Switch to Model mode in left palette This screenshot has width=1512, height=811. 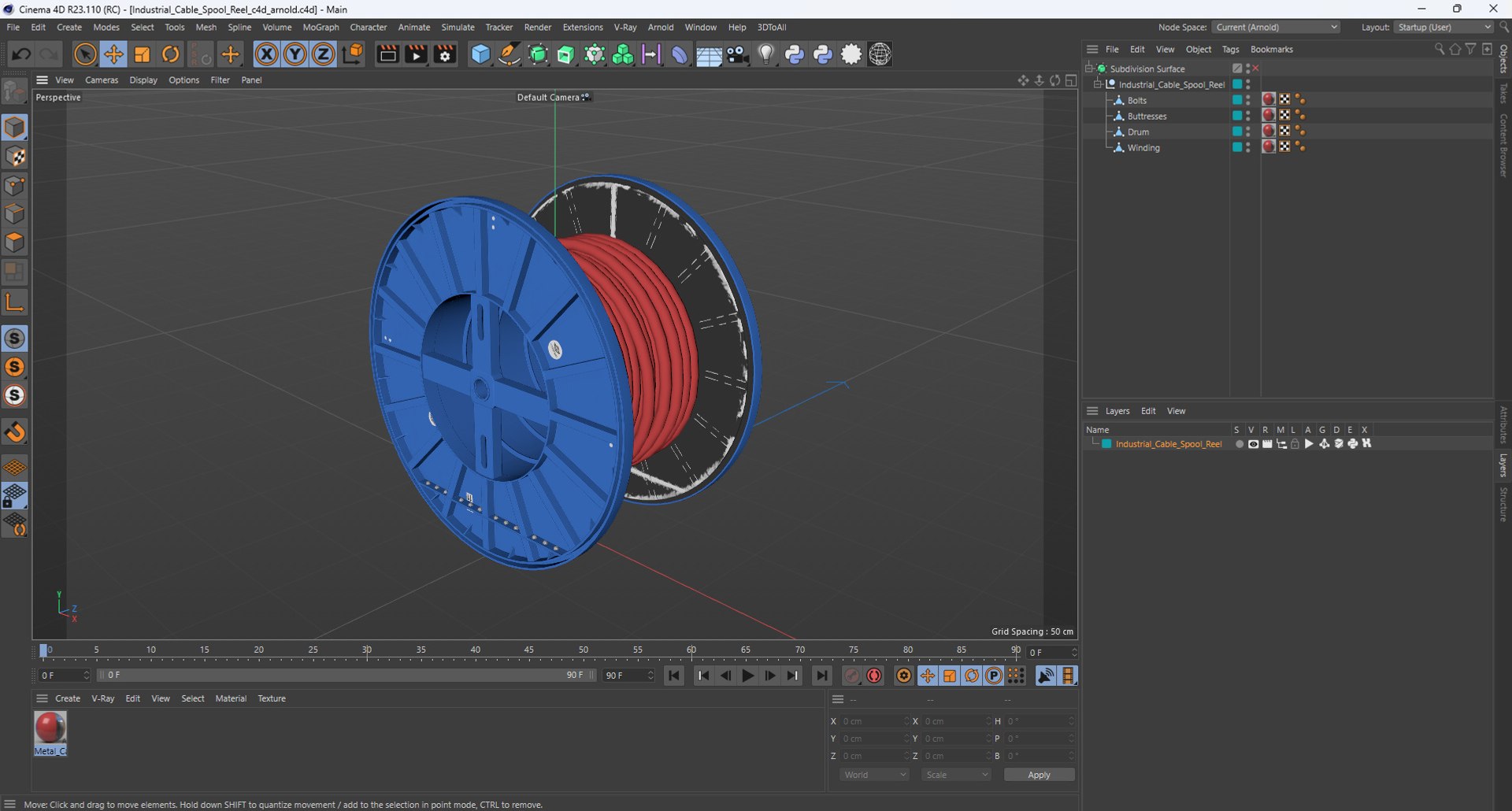15,128
